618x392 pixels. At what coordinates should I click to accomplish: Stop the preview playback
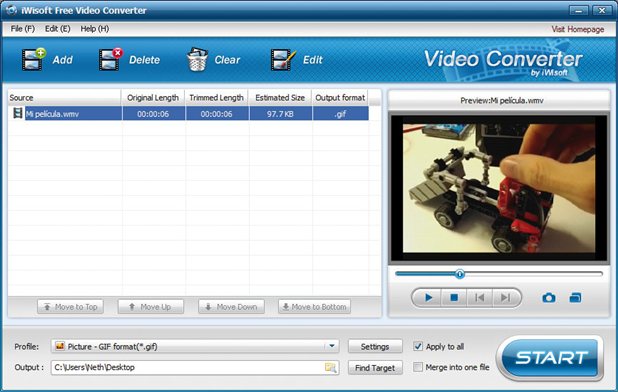pyautogui.click(x=454, y=298)
